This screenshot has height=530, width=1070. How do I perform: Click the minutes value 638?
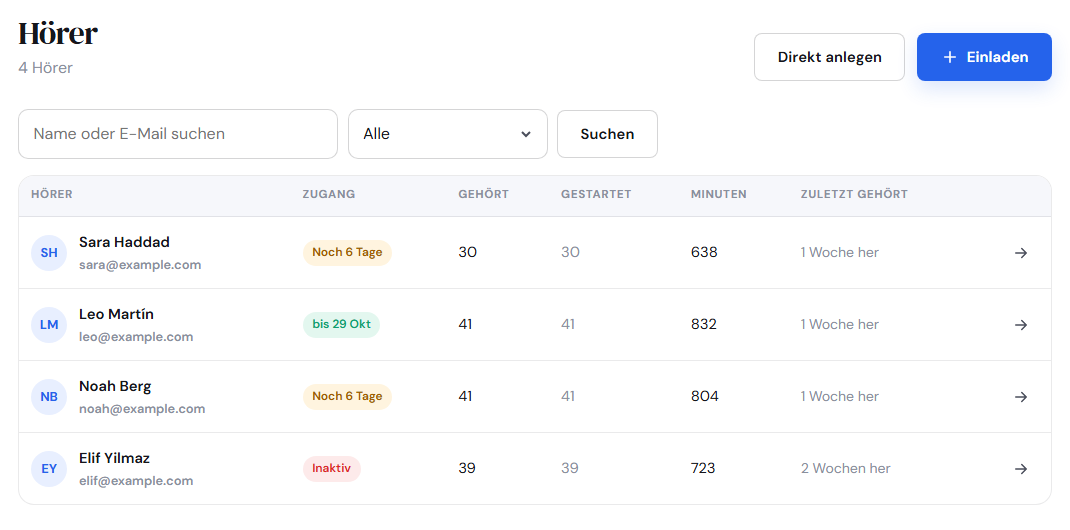(x=704, y=252)
